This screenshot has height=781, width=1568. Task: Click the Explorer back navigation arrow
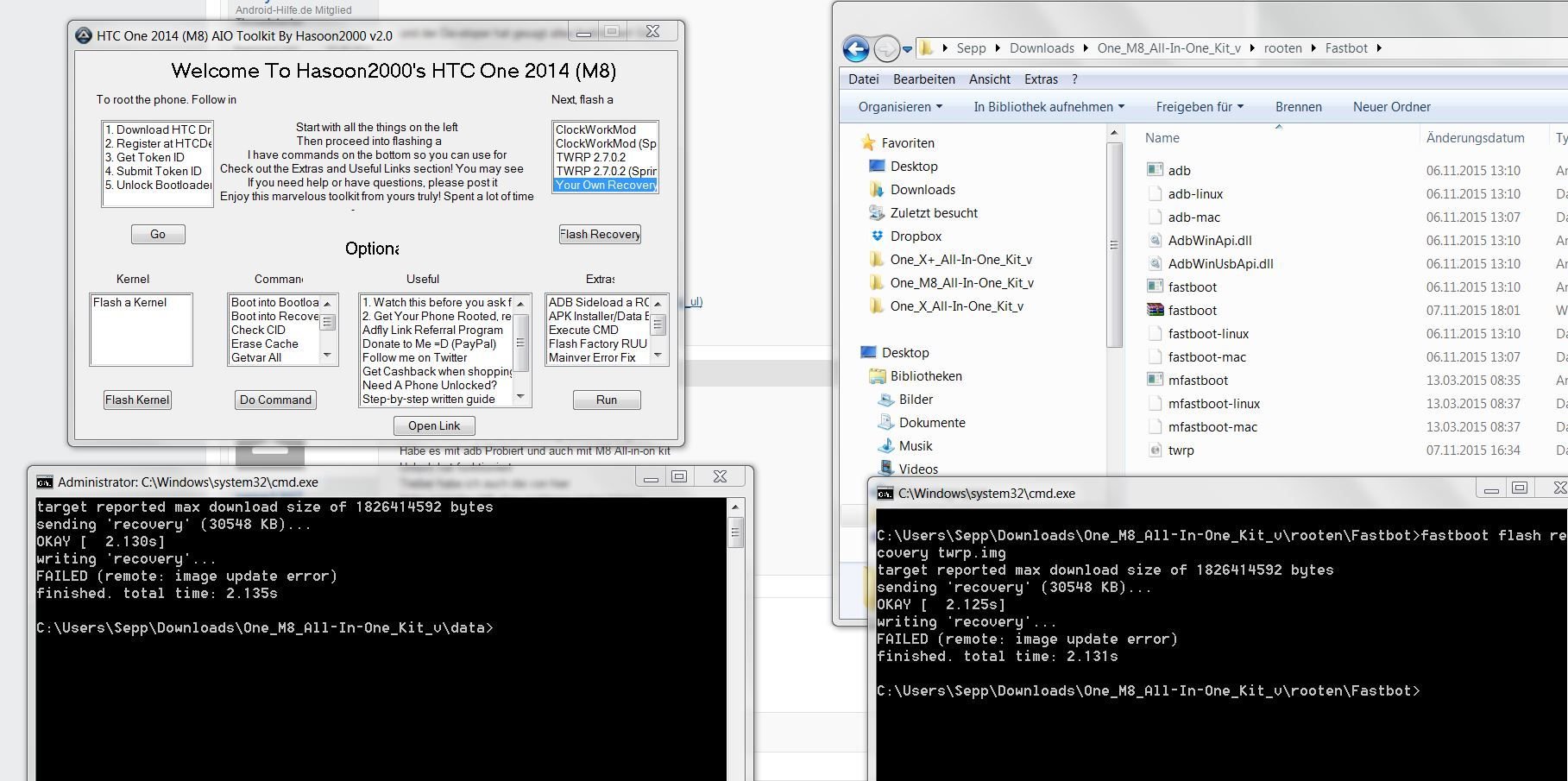(x=856, y=48)
